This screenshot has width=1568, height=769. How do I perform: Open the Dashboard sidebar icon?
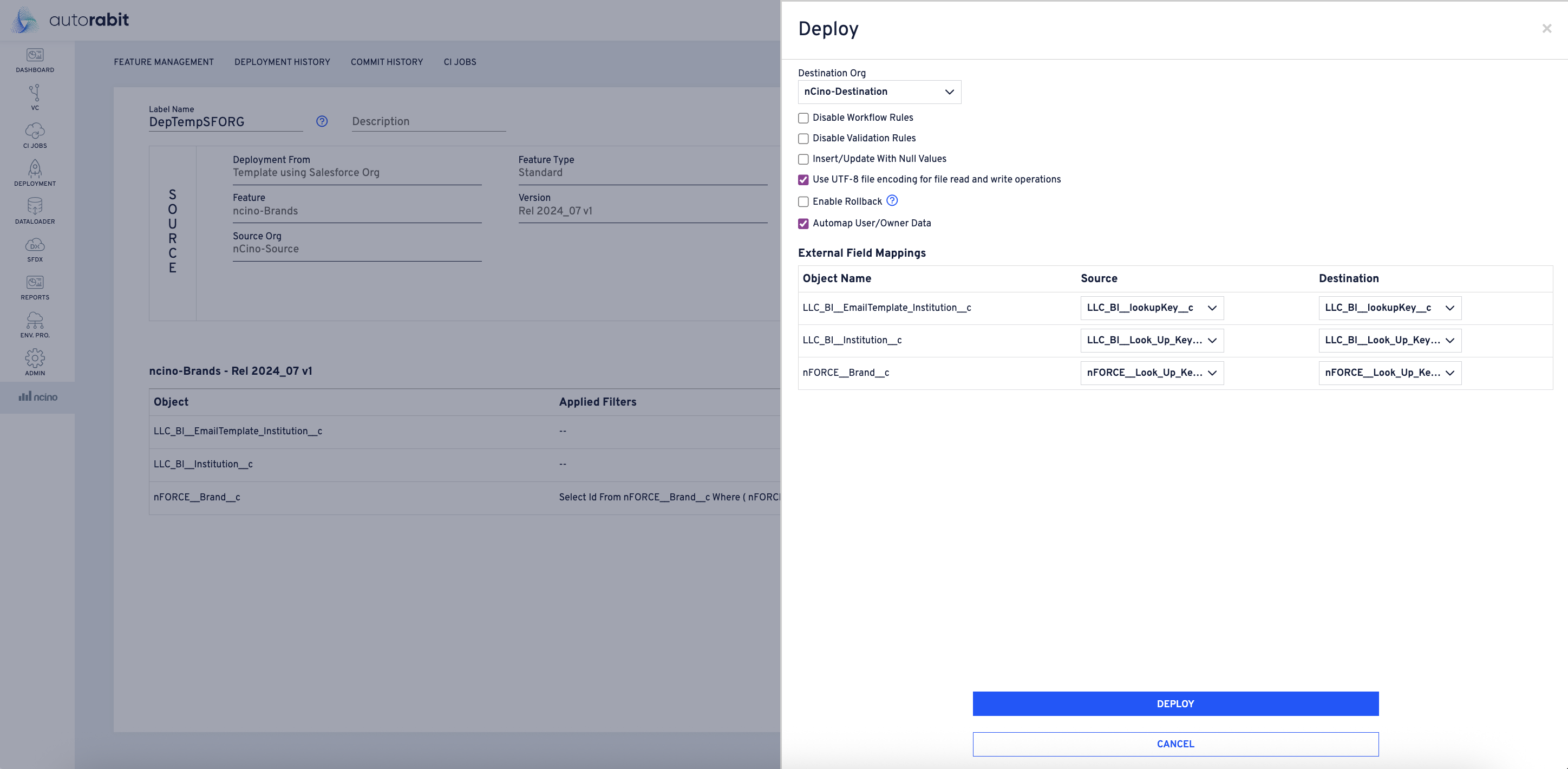(35, 60)
